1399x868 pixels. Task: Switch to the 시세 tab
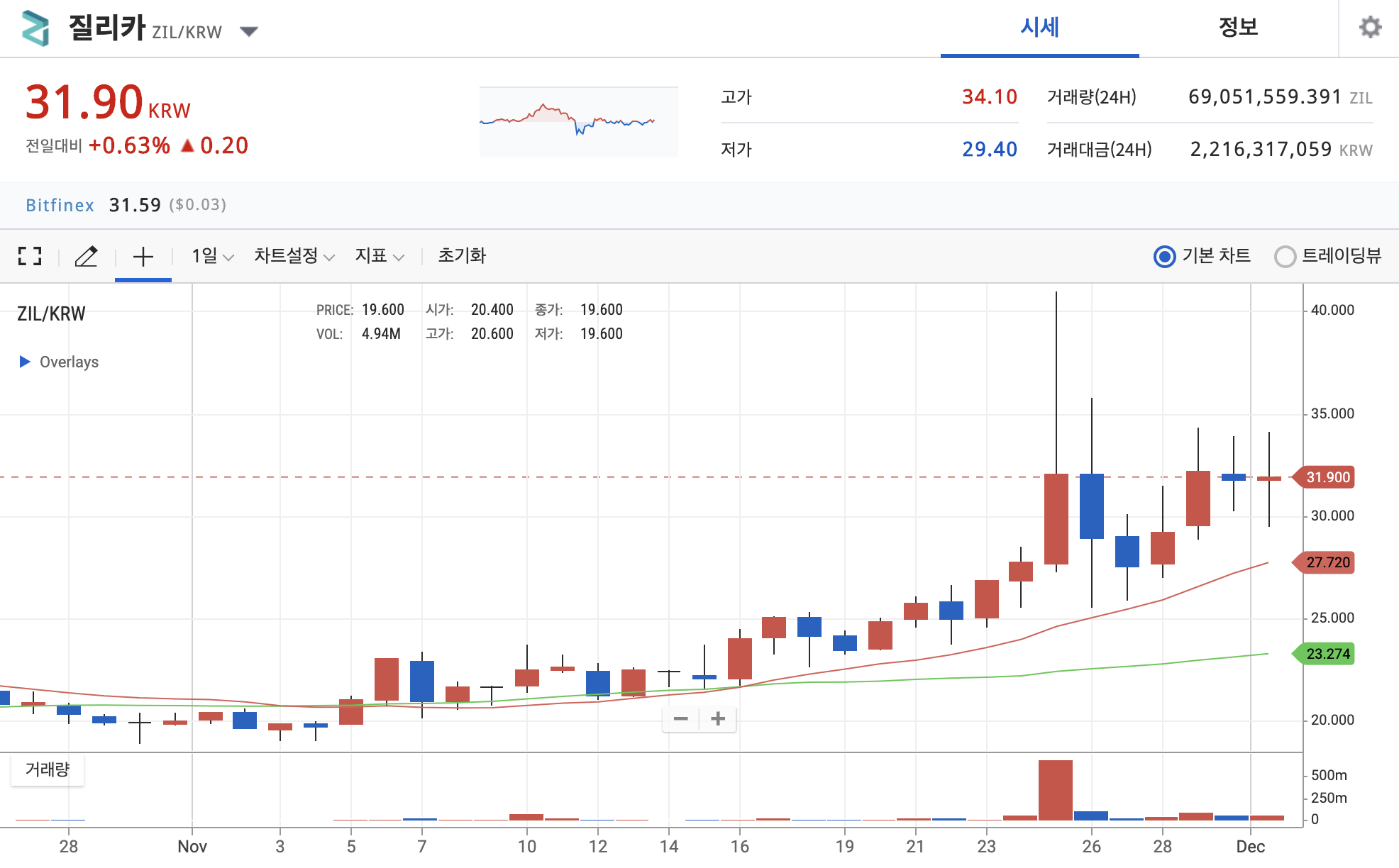(1039, 28)
